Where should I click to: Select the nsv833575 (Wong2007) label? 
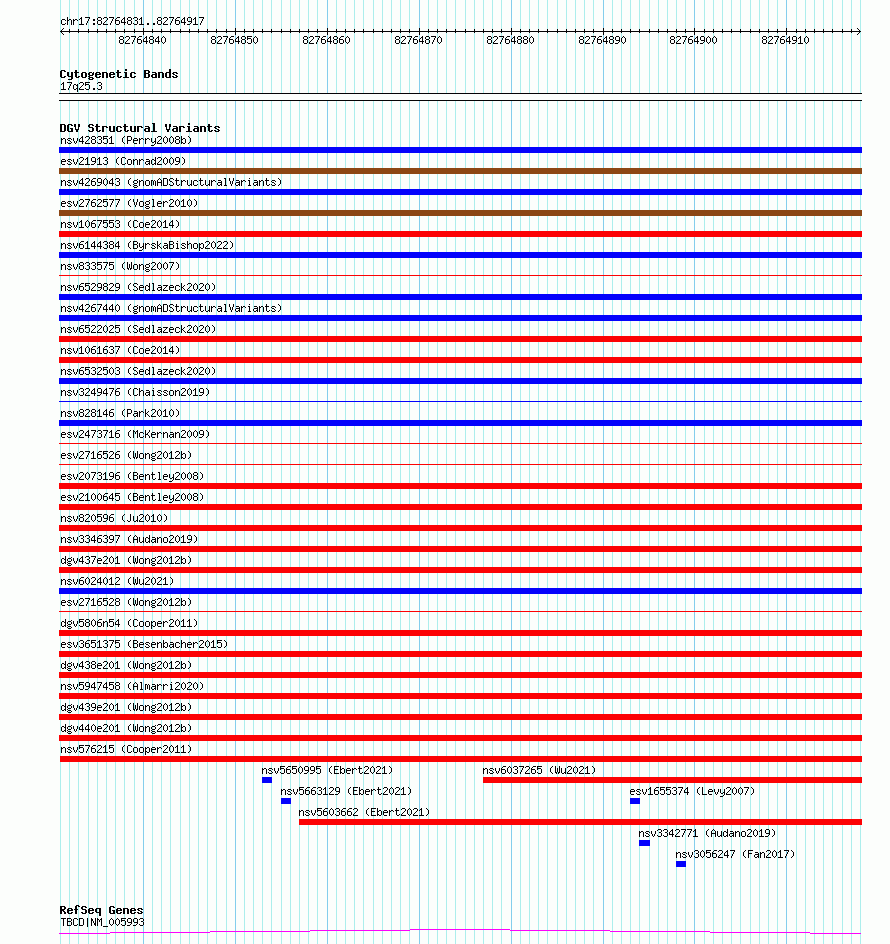click(120, 267)
